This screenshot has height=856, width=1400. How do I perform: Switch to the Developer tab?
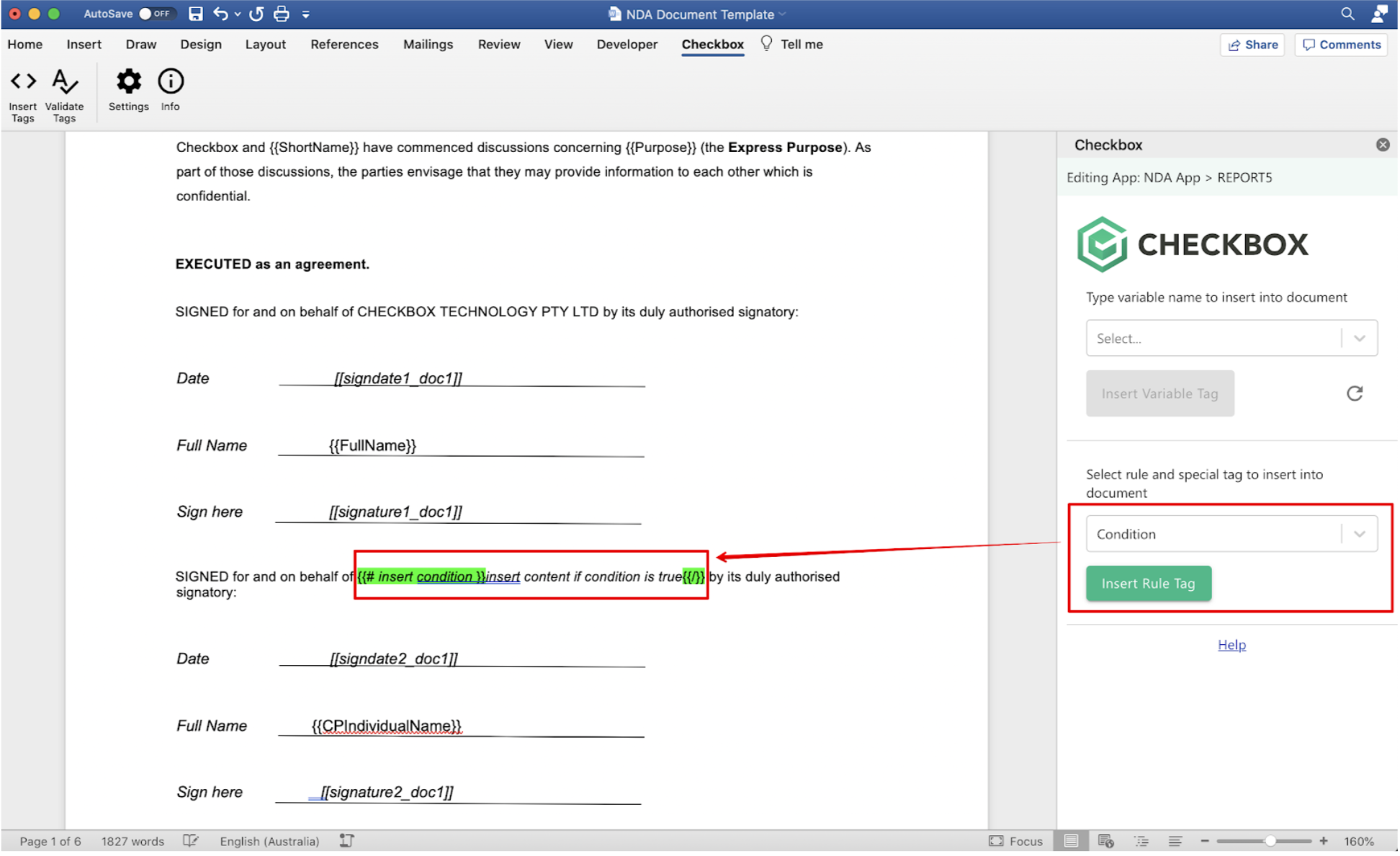(627, 44)
